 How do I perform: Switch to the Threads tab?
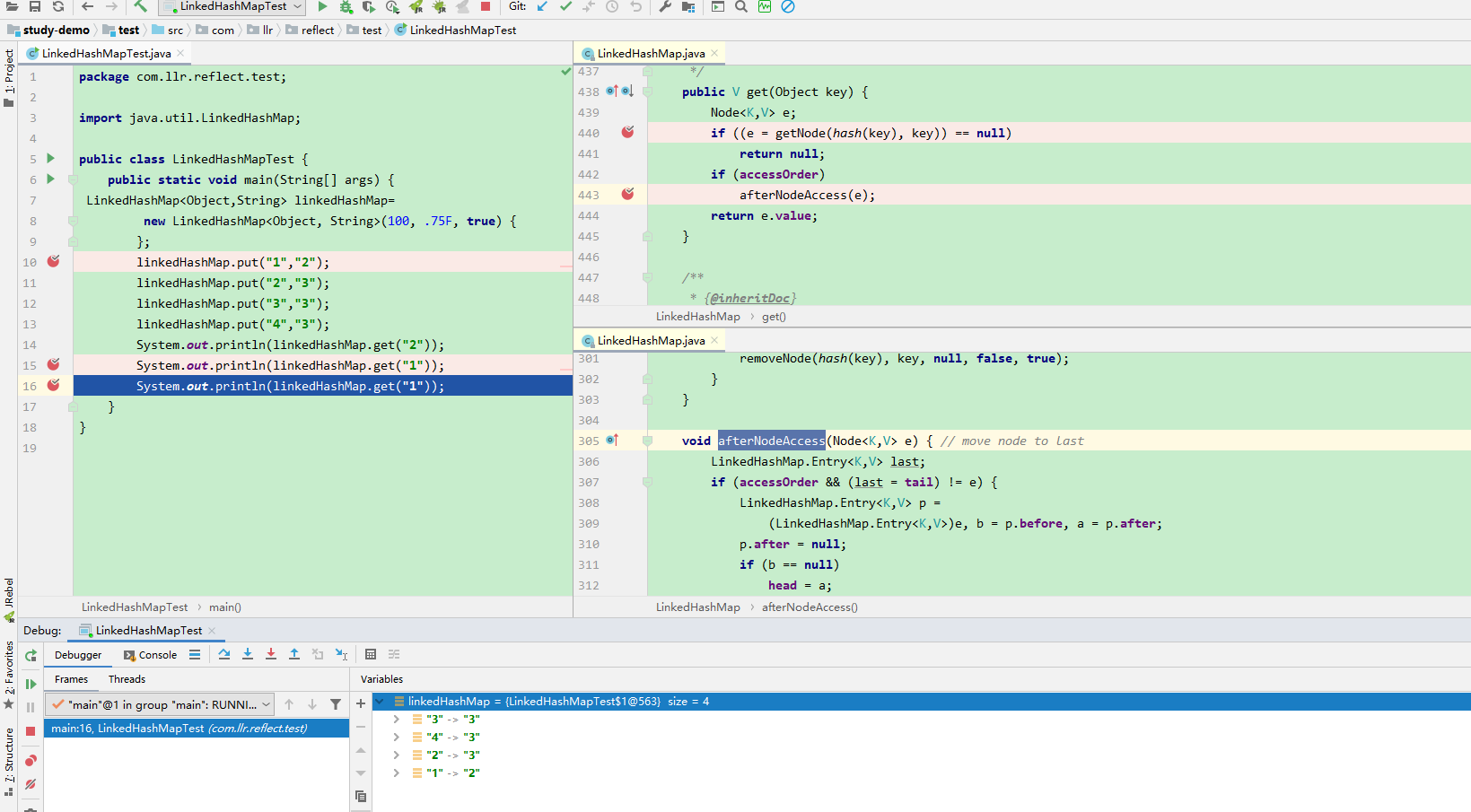127,679
